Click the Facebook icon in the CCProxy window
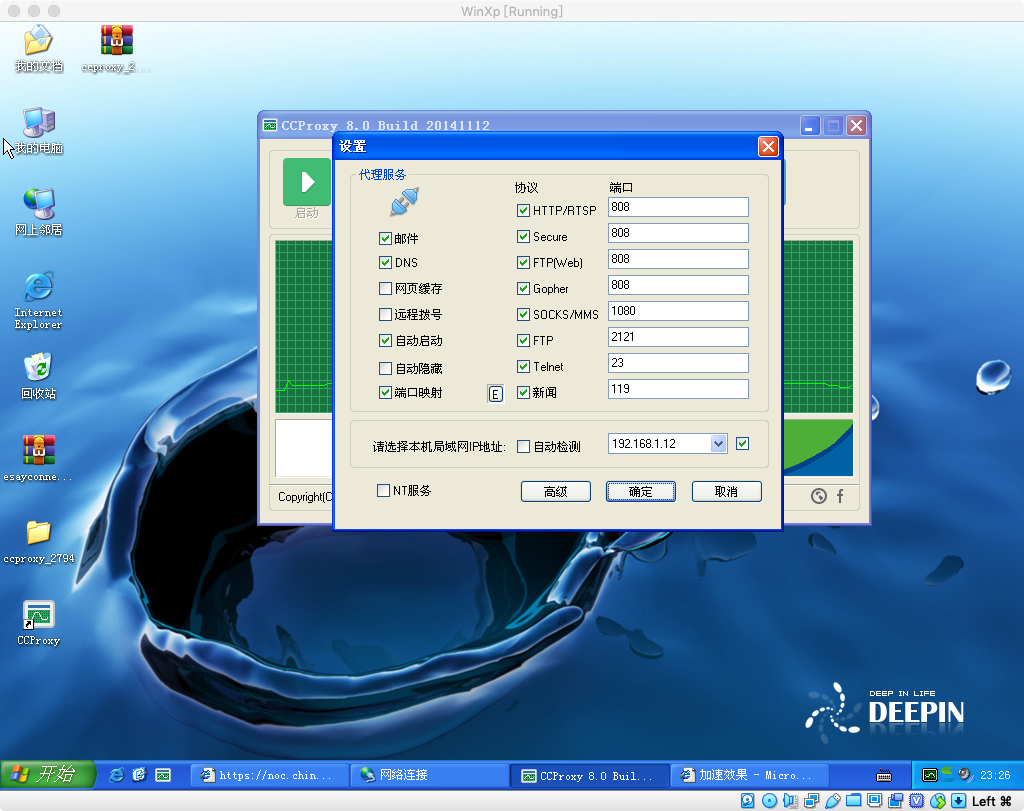Viewport: 1024px width, 811px height. tap(840, 496)
